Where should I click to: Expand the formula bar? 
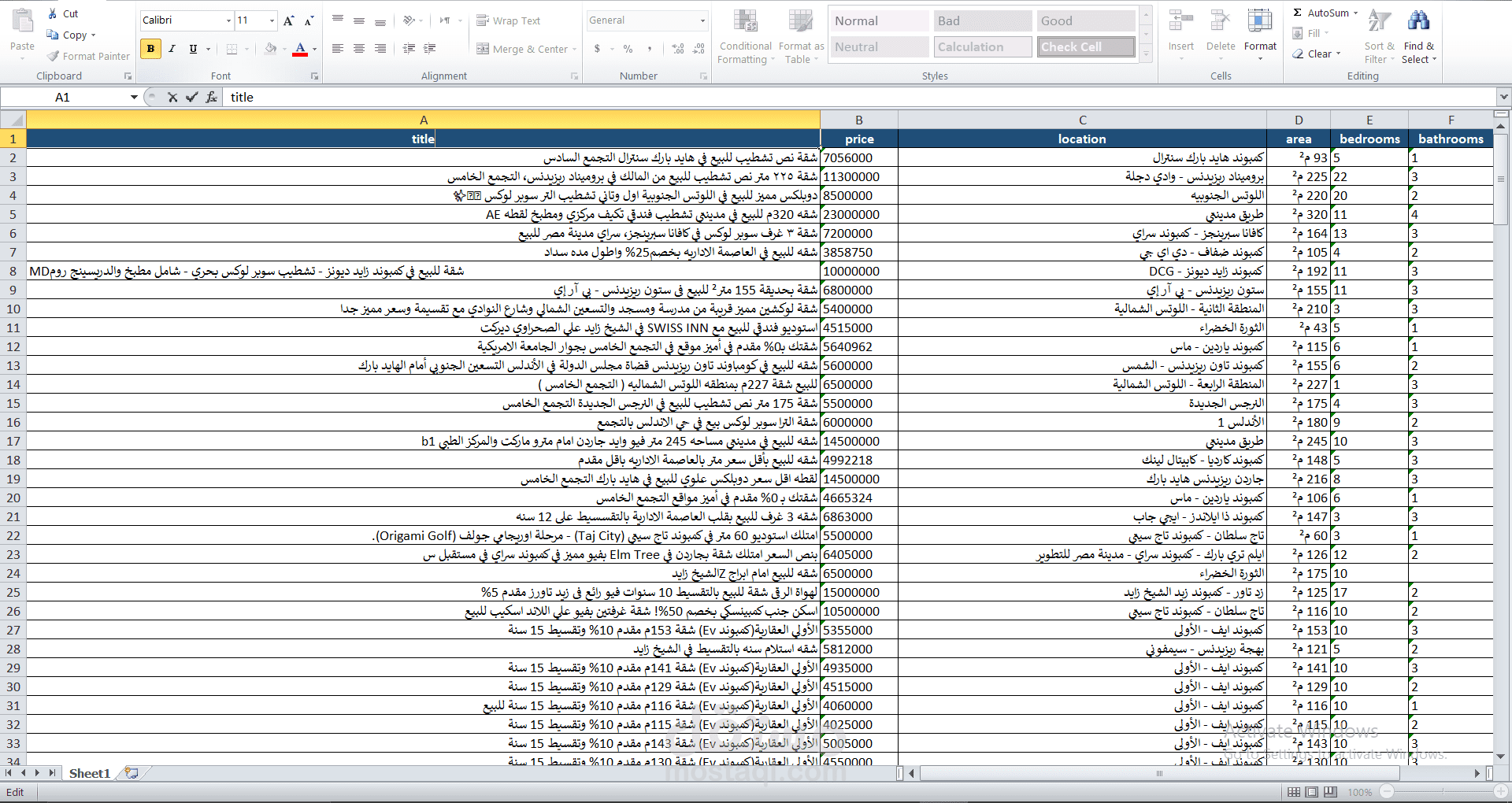pyautogui.click(x=1503, y=97)
